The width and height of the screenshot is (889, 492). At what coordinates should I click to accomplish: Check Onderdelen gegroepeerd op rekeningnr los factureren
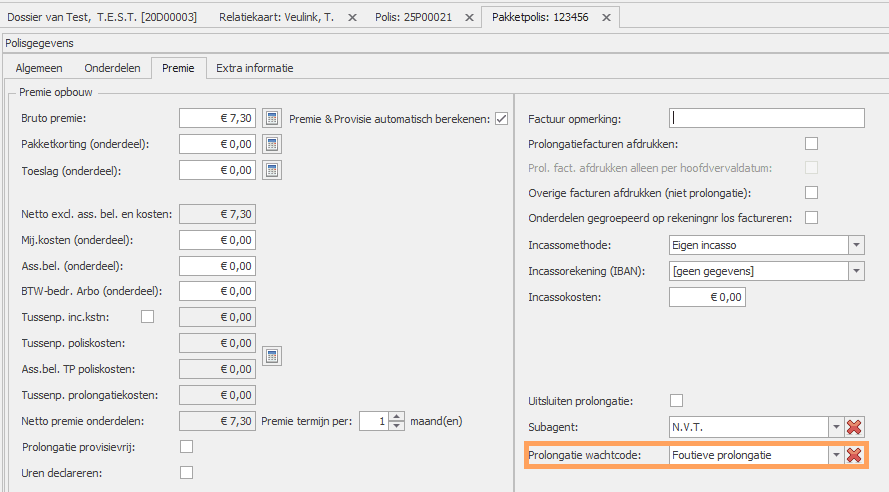coord(811,218)
